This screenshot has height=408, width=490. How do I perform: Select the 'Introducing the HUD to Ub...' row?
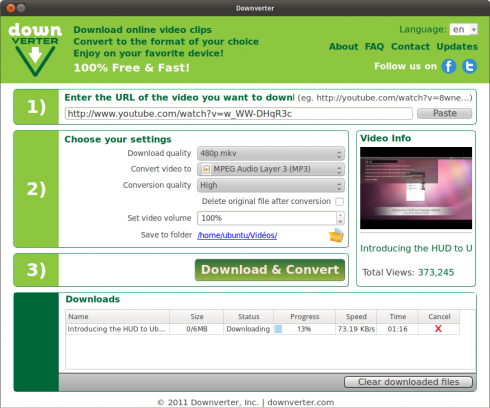[262, 329]
